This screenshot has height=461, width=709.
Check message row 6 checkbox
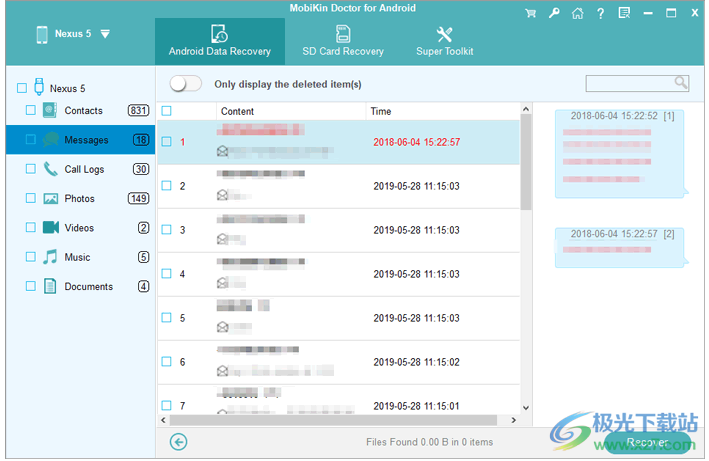166,361
